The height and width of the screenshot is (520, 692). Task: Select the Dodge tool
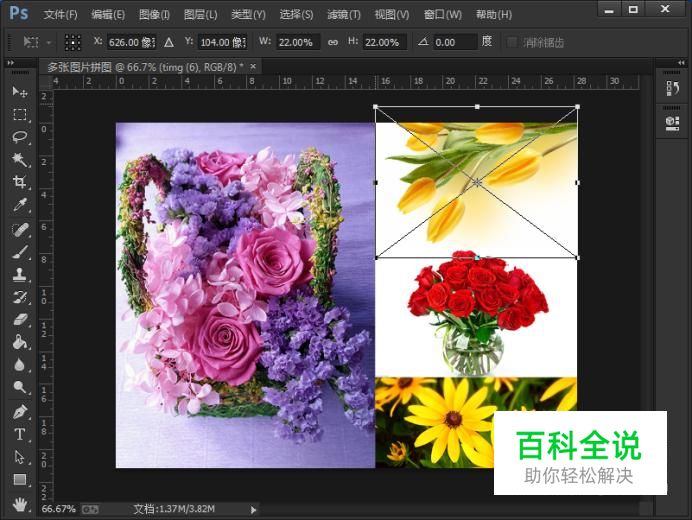click(19, 388)
